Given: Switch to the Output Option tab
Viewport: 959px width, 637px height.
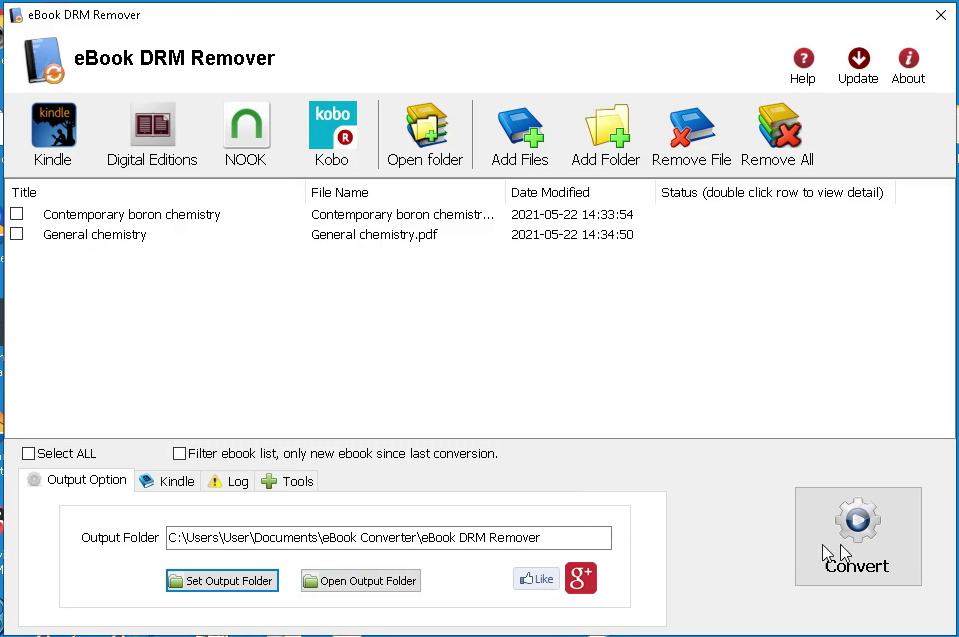Looking at the screenshot, I should [x=78, y=480].
